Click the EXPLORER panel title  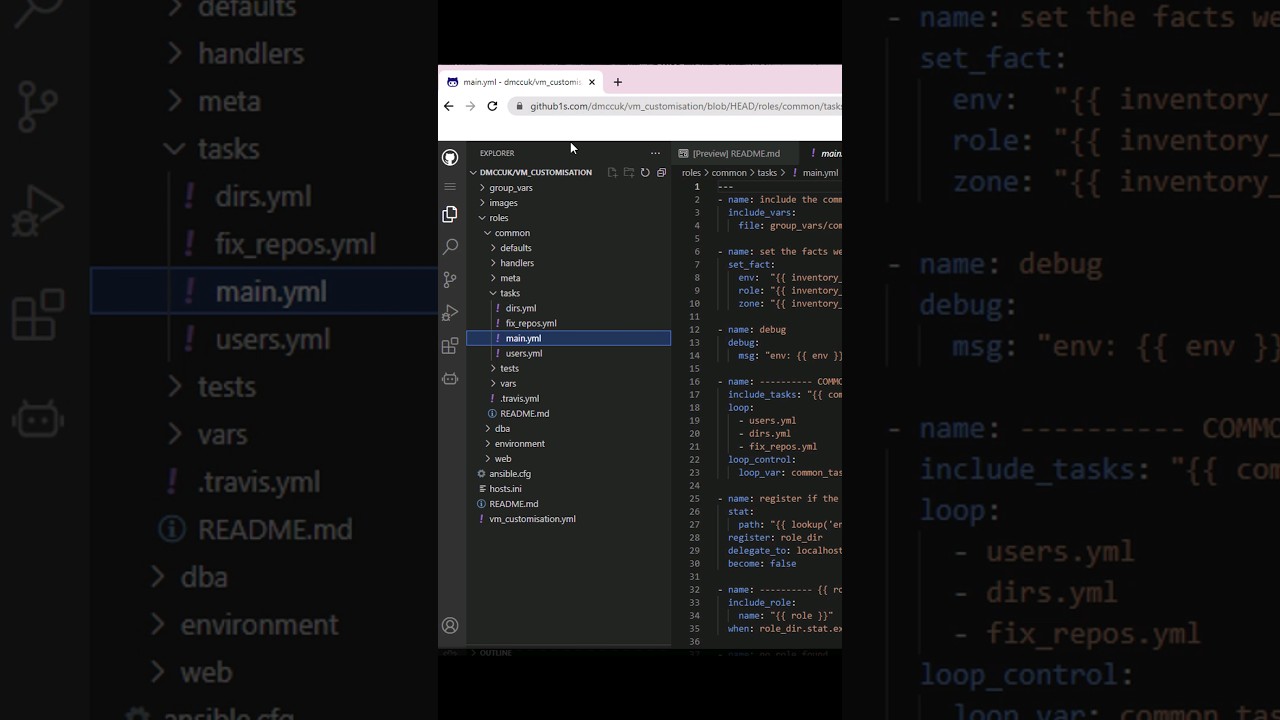(497, 153)
